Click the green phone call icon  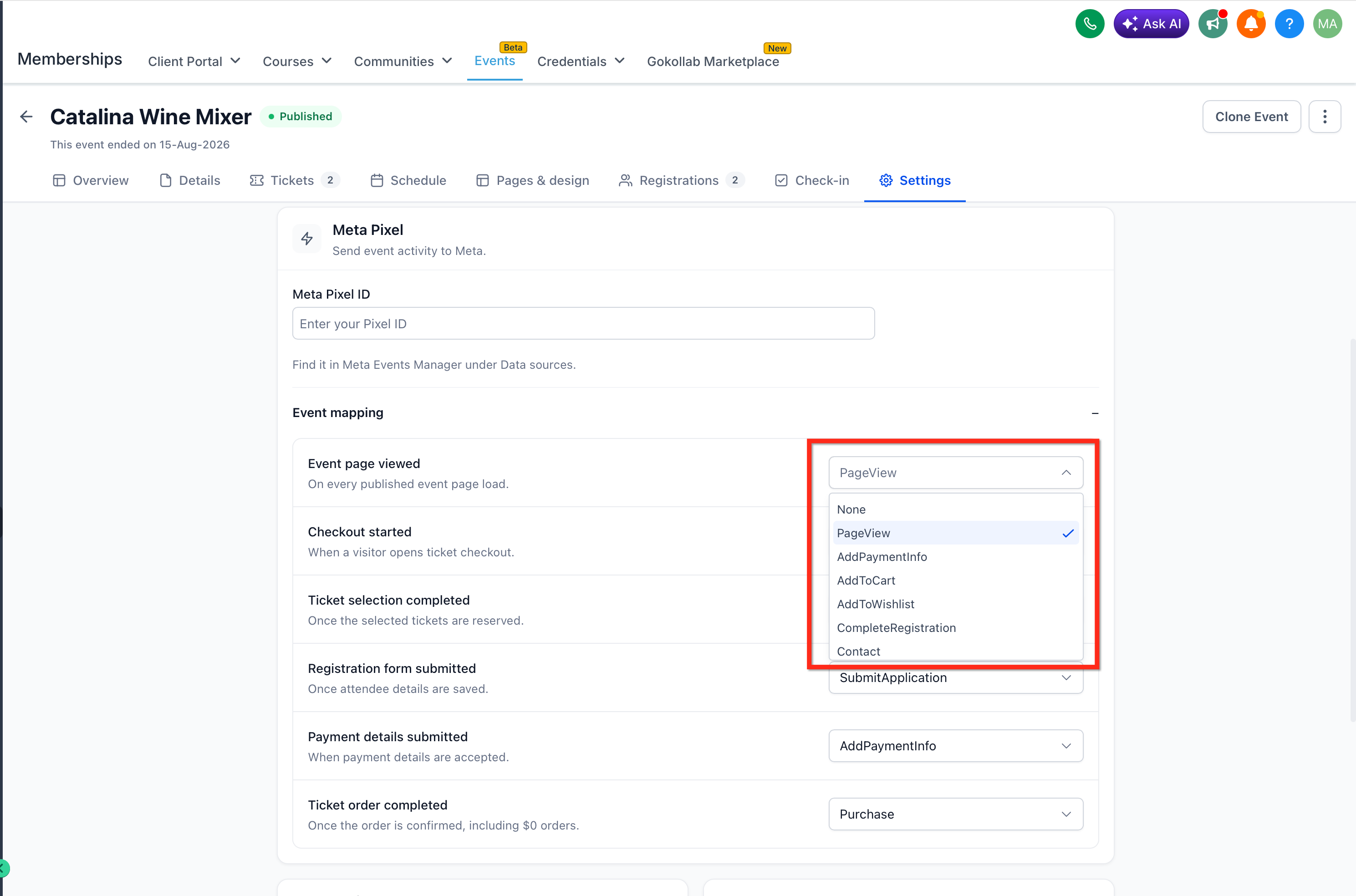tap(1089, 24)
